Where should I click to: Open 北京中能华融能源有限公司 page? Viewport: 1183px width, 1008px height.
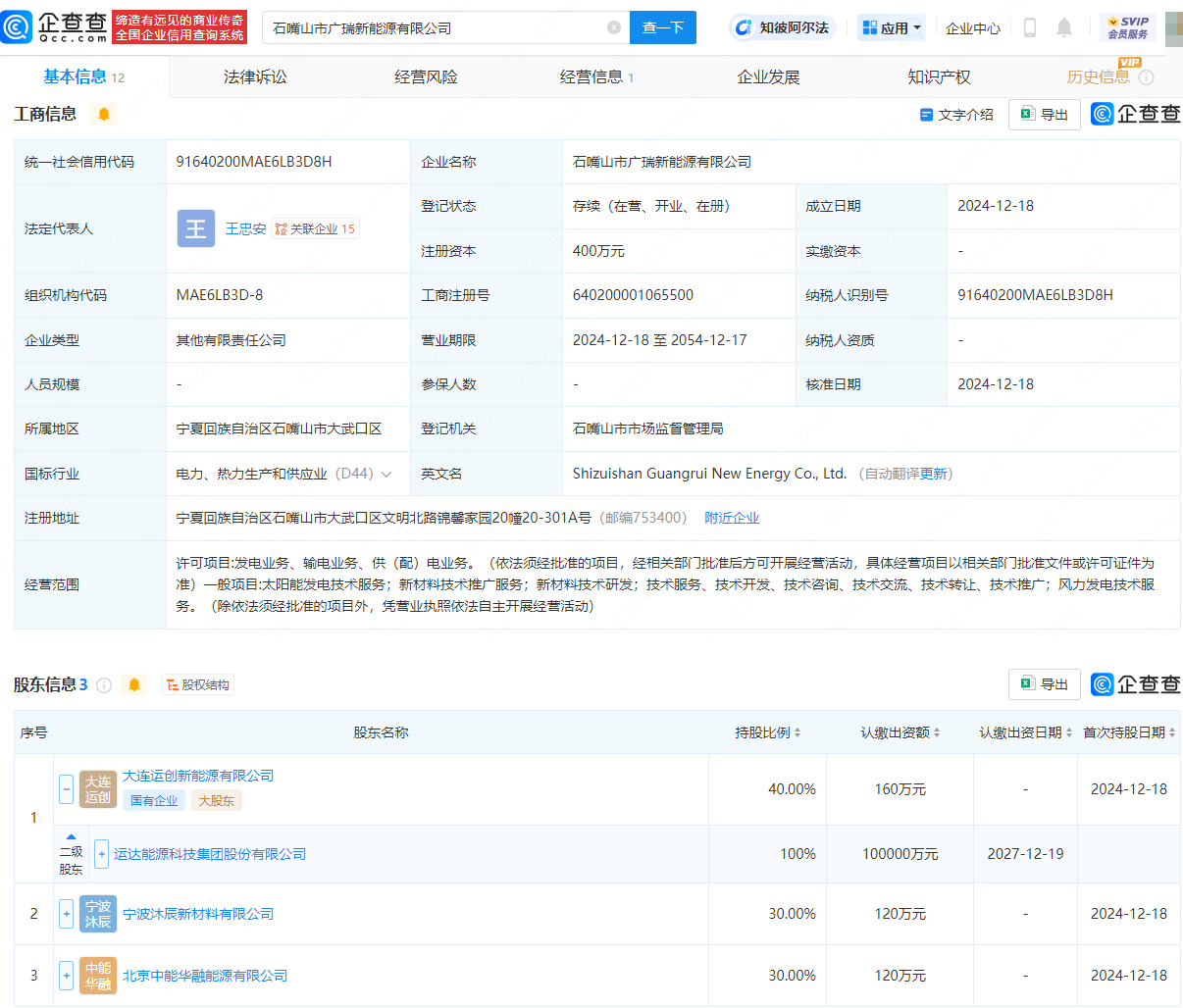[x=205, y=976]
